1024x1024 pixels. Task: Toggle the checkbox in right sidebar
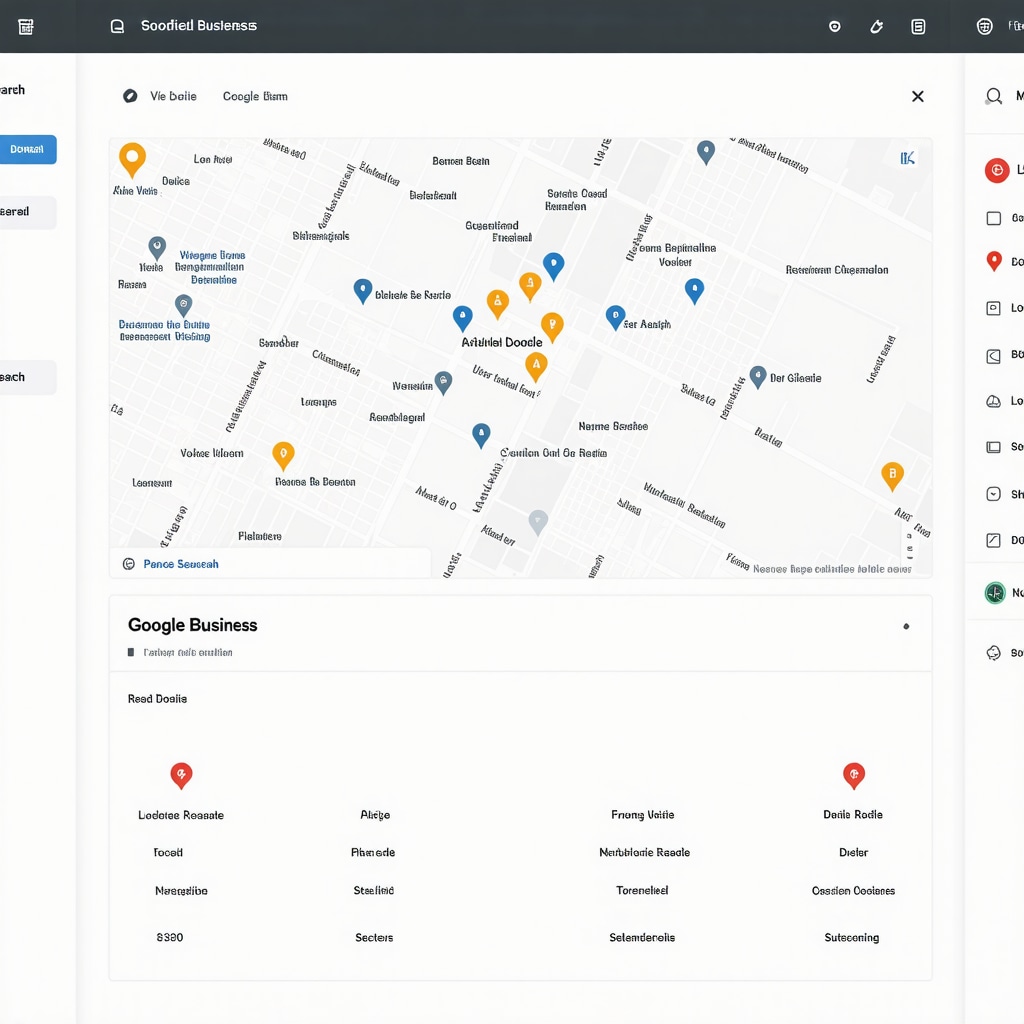(993, 218)
